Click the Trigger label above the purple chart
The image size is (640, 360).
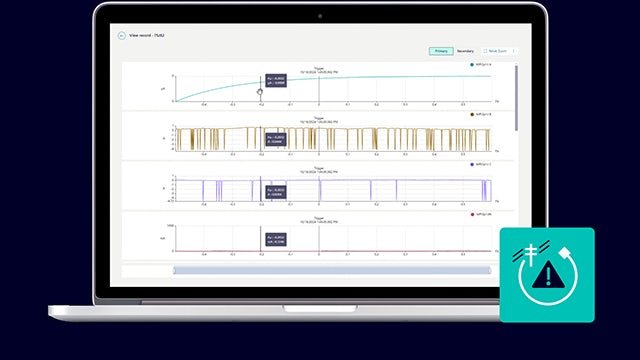[x=319, y=168]
